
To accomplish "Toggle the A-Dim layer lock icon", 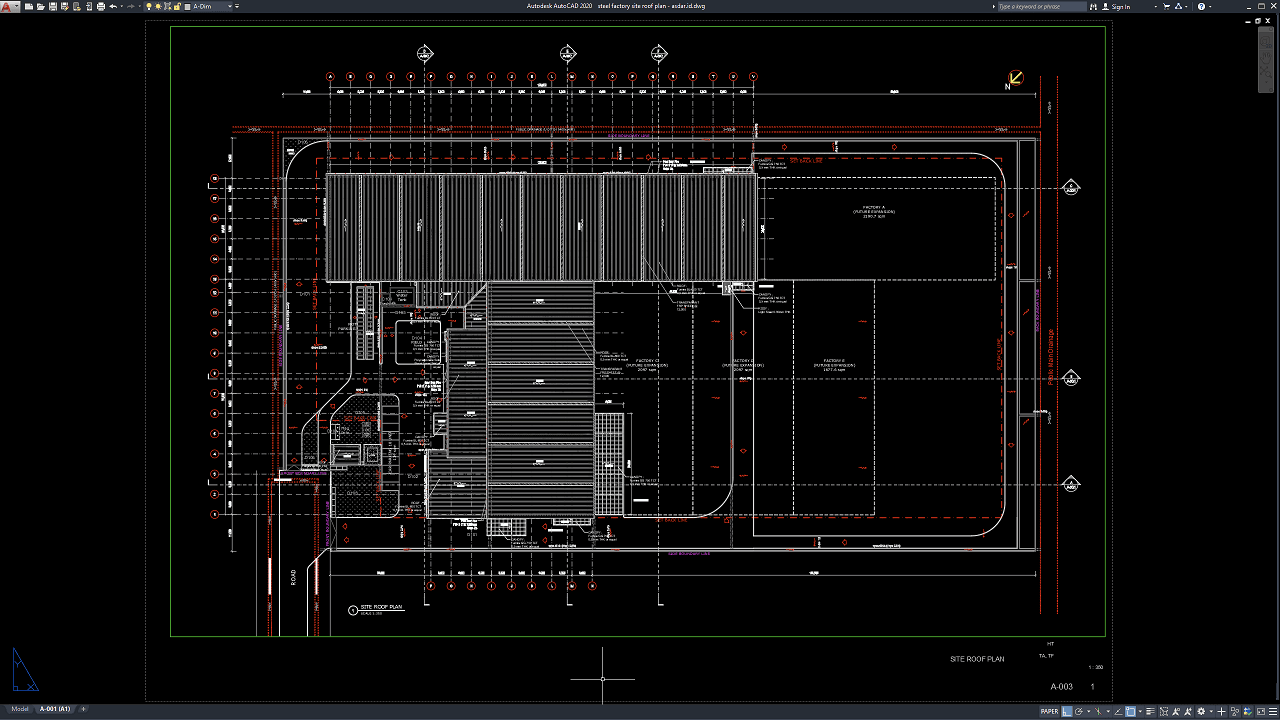I will click(175, 6).
